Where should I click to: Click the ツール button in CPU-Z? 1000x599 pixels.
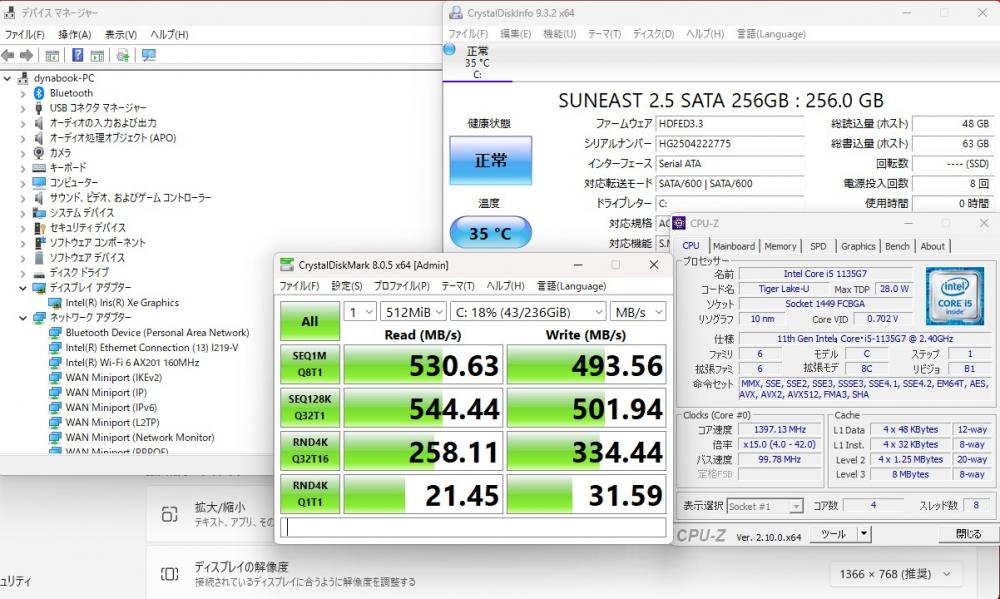834,534
